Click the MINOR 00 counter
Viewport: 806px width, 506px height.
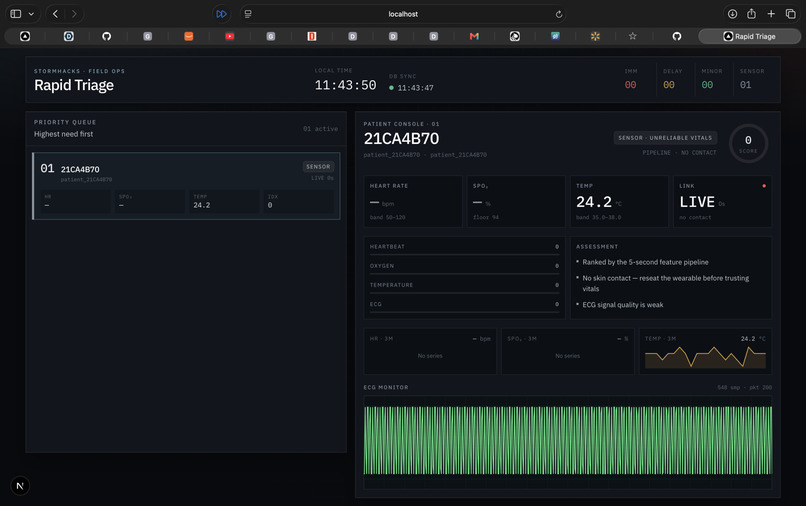coord(711,79)
